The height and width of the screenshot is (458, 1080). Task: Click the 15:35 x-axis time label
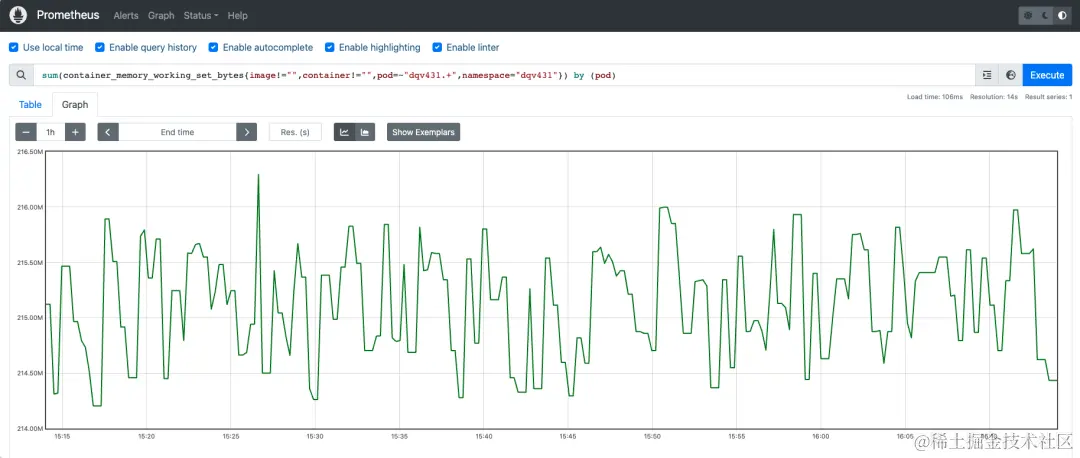pyautogui.click(x=399, y=436)
